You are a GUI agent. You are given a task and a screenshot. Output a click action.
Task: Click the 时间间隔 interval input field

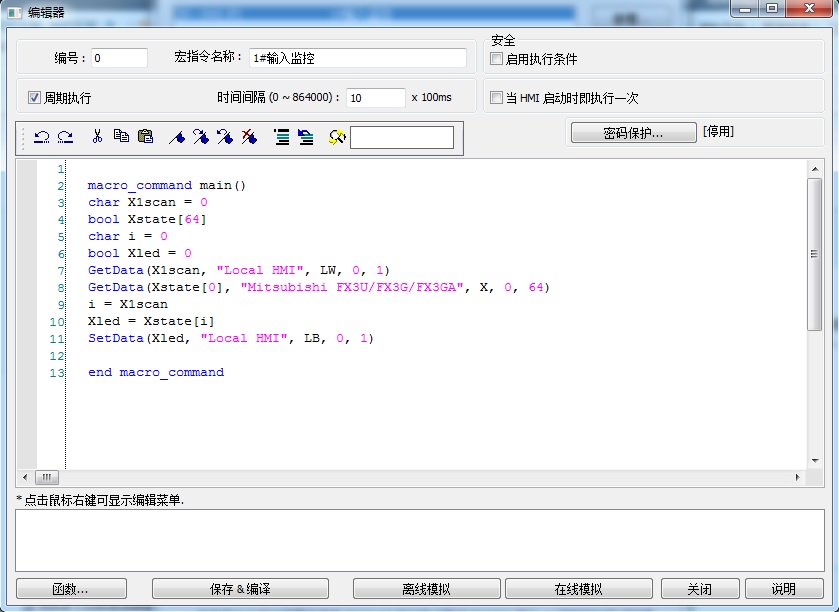[375, 98]
